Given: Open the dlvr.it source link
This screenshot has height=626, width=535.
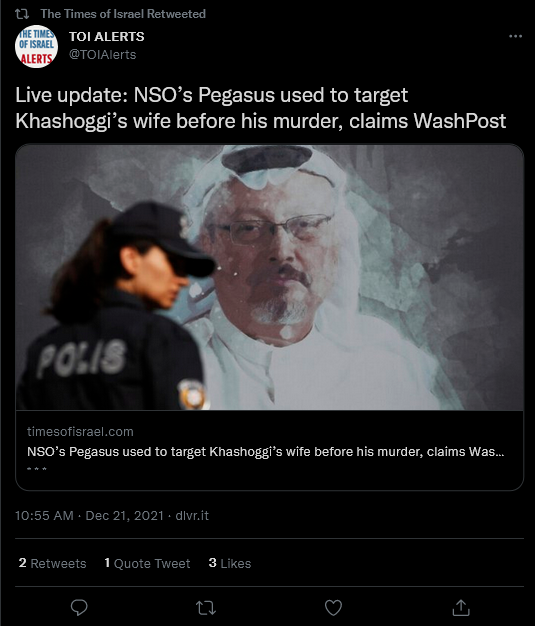Looking at the screenshot, I should (x=192, y=515).
